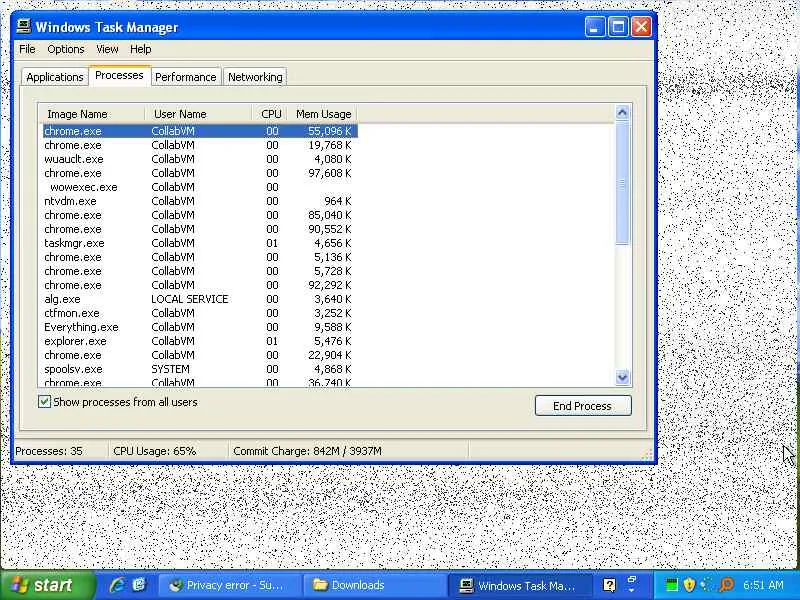800x600 pixels.
Task: Select chrome.exe process using 19,768 K
Action: click(x=200, y=145)
